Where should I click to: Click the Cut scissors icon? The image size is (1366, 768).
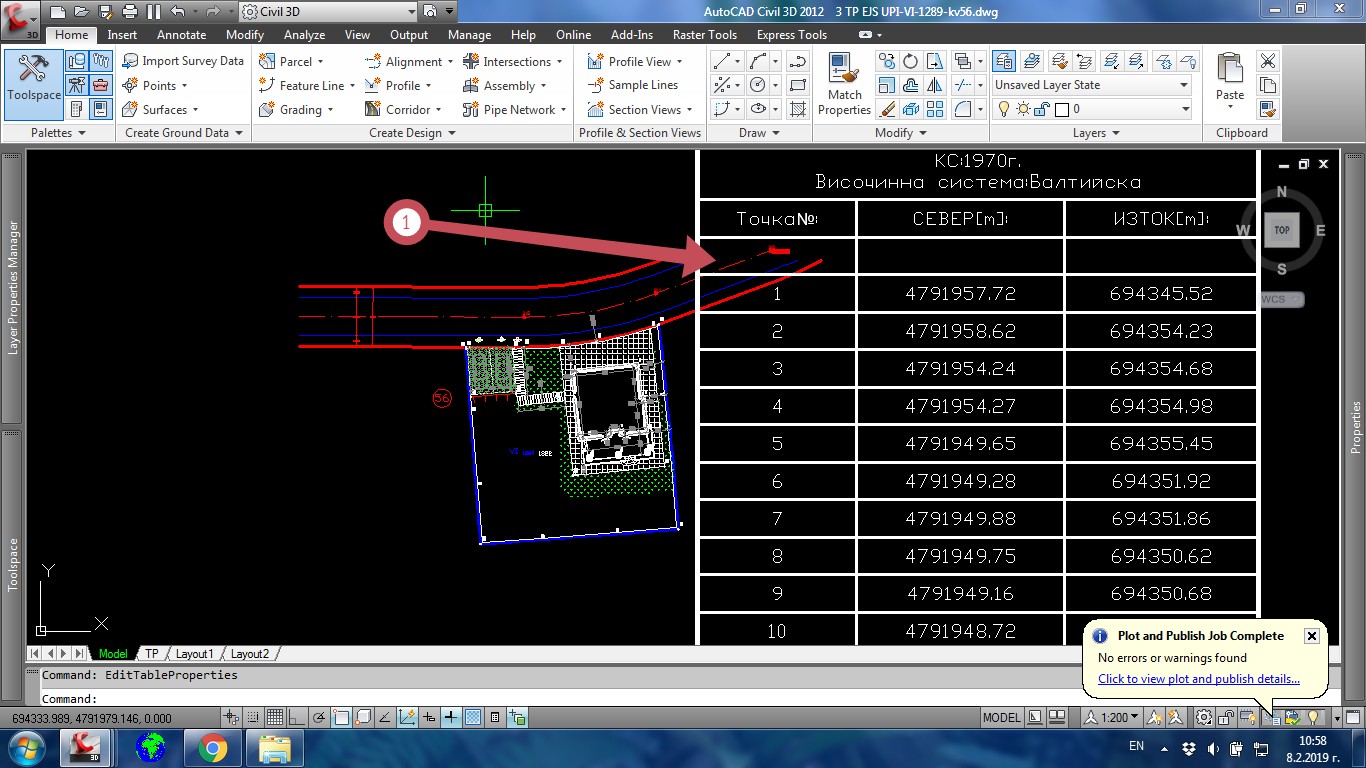click(x=1267, y=61)
